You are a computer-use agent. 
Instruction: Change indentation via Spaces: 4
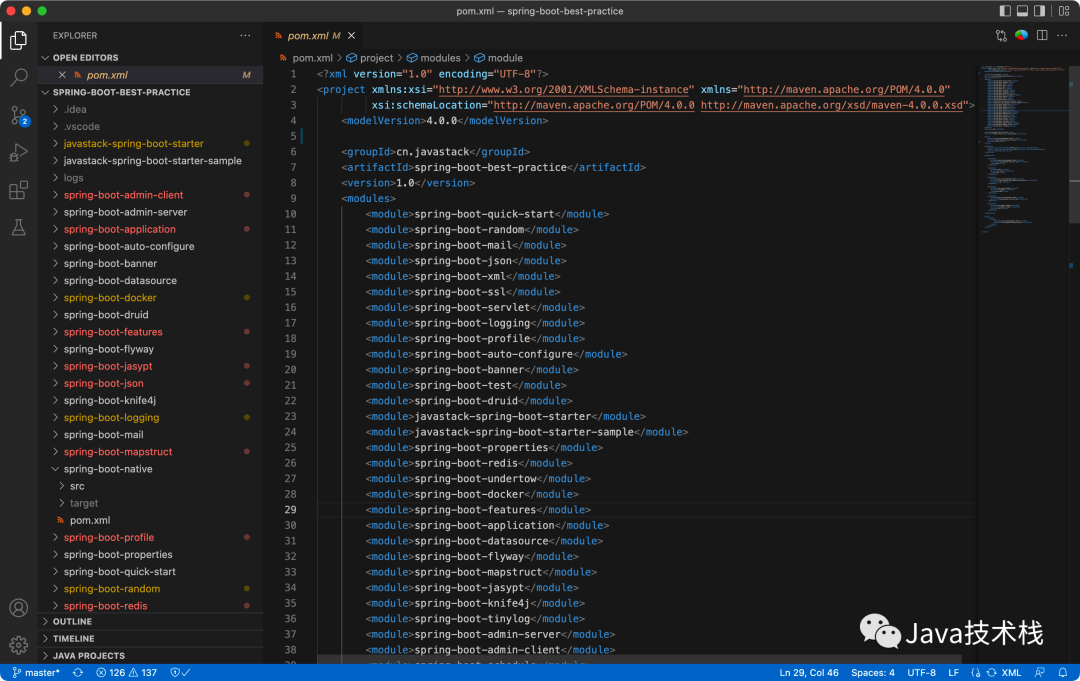point(873,673)
